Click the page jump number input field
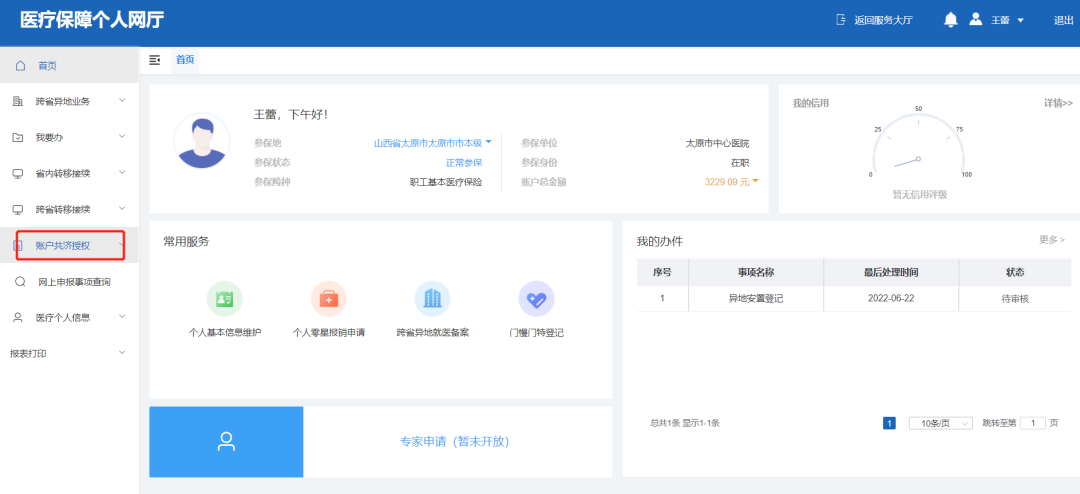The height and width of the screenshot is (494, 1080). coord(1032,423)
